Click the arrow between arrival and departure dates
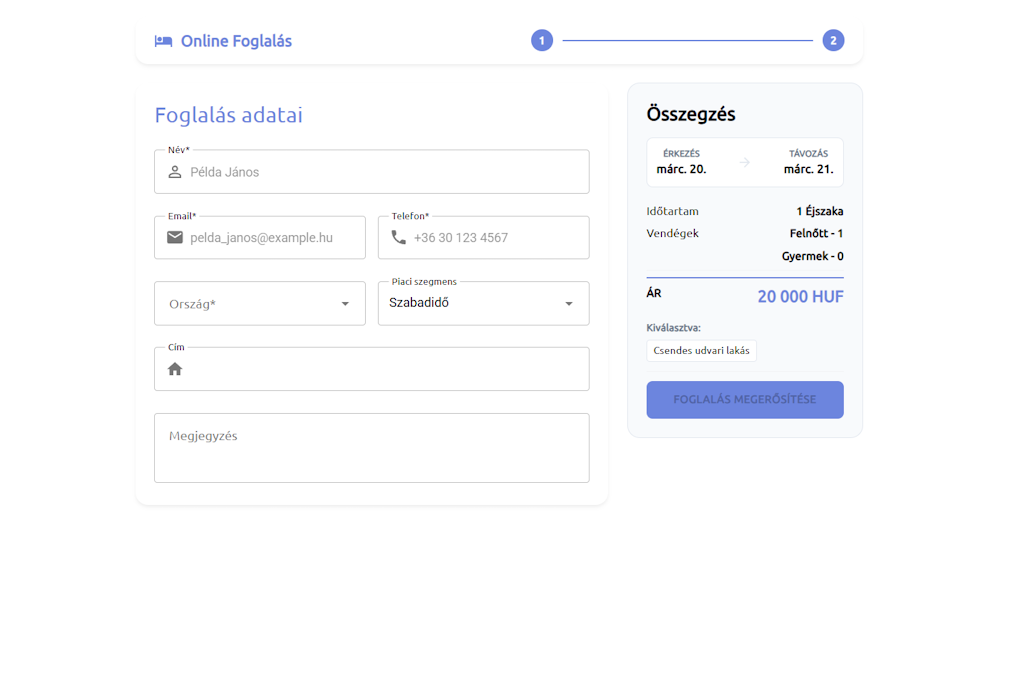 [745, 162]
